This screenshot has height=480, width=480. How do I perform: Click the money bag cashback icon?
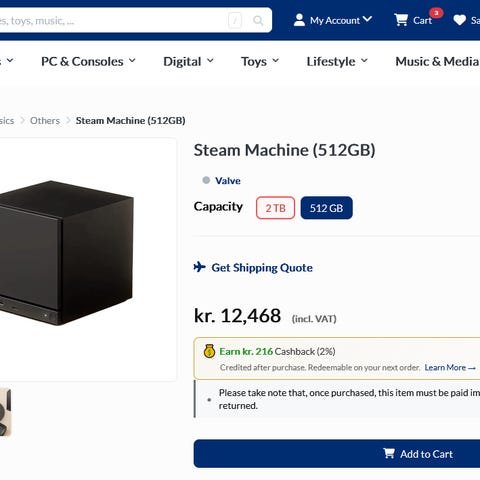point(209,351)
